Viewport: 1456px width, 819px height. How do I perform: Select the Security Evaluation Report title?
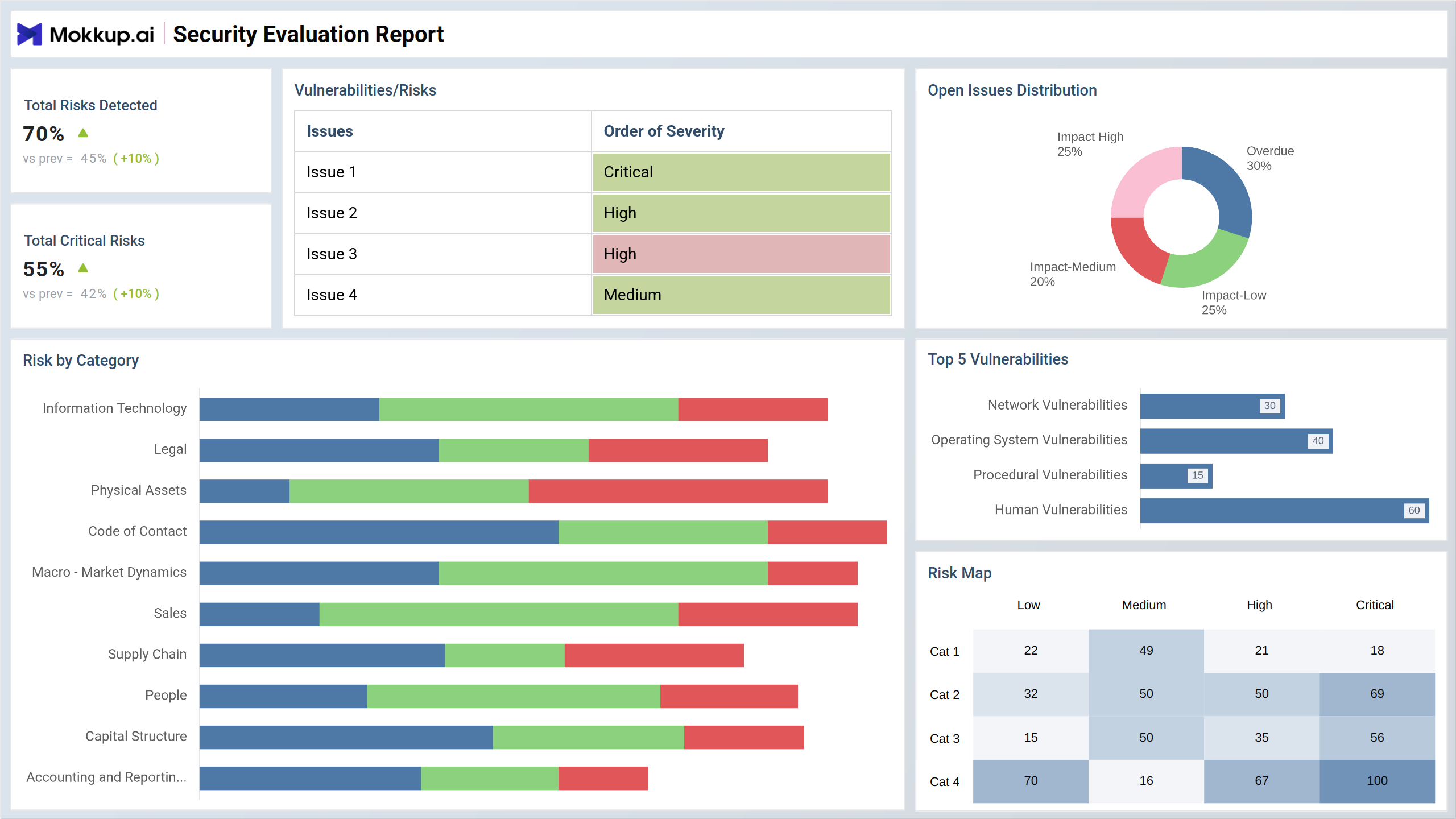pyautogui.click(x=308, y=34)
